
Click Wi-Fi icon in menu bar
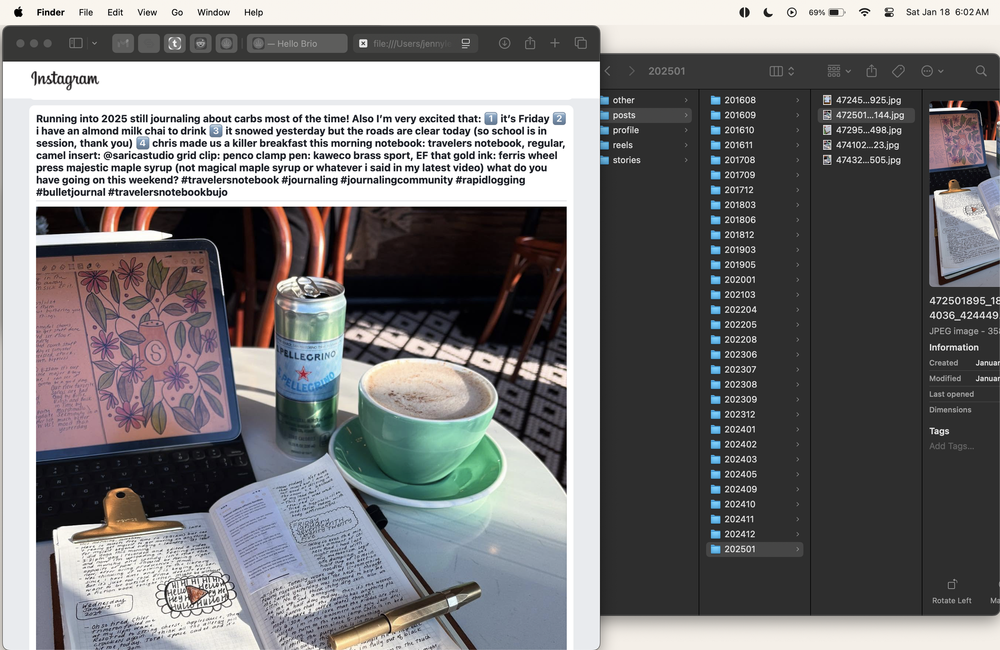864,12
